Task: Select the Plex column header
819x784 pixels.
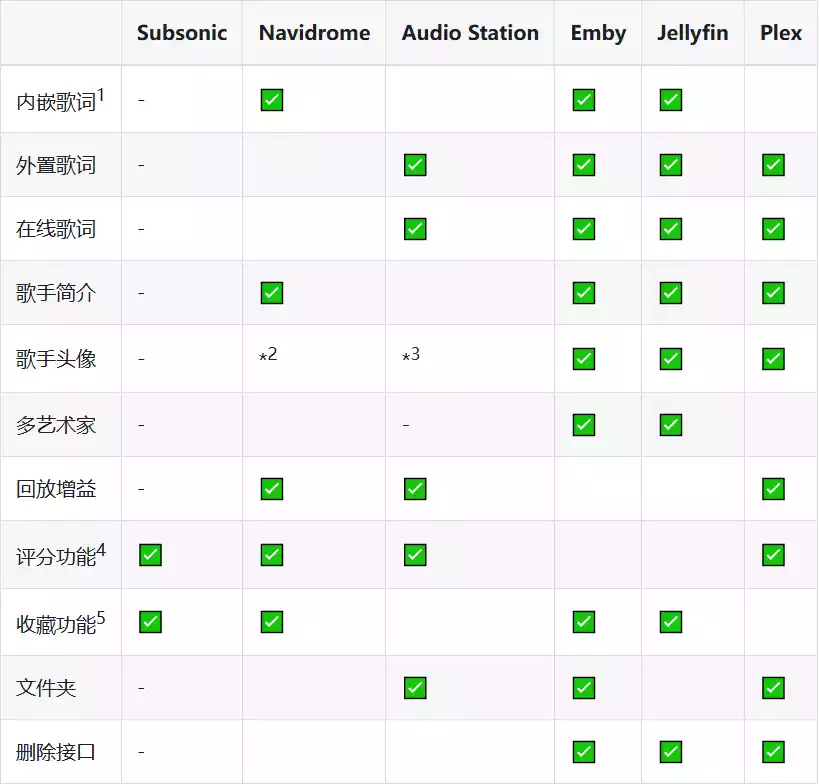Action: (x=781, y=33)
